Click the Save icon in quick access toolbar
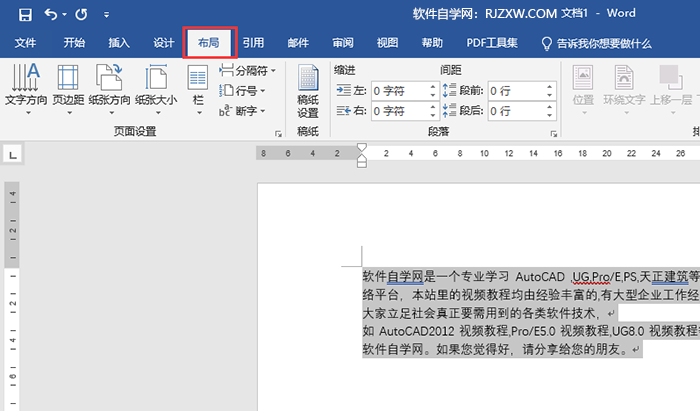 [x=25, y=15]
